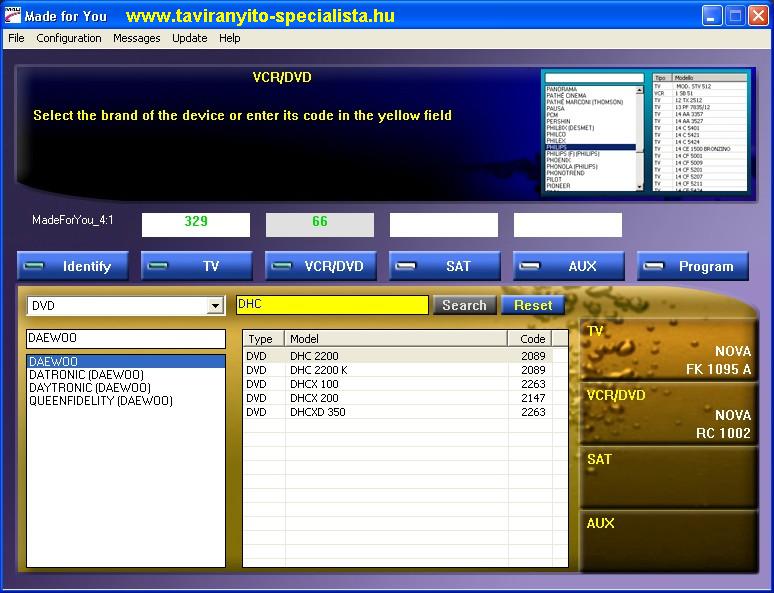
Task: Close the Made for You window
Action: (x=758, y=16)
